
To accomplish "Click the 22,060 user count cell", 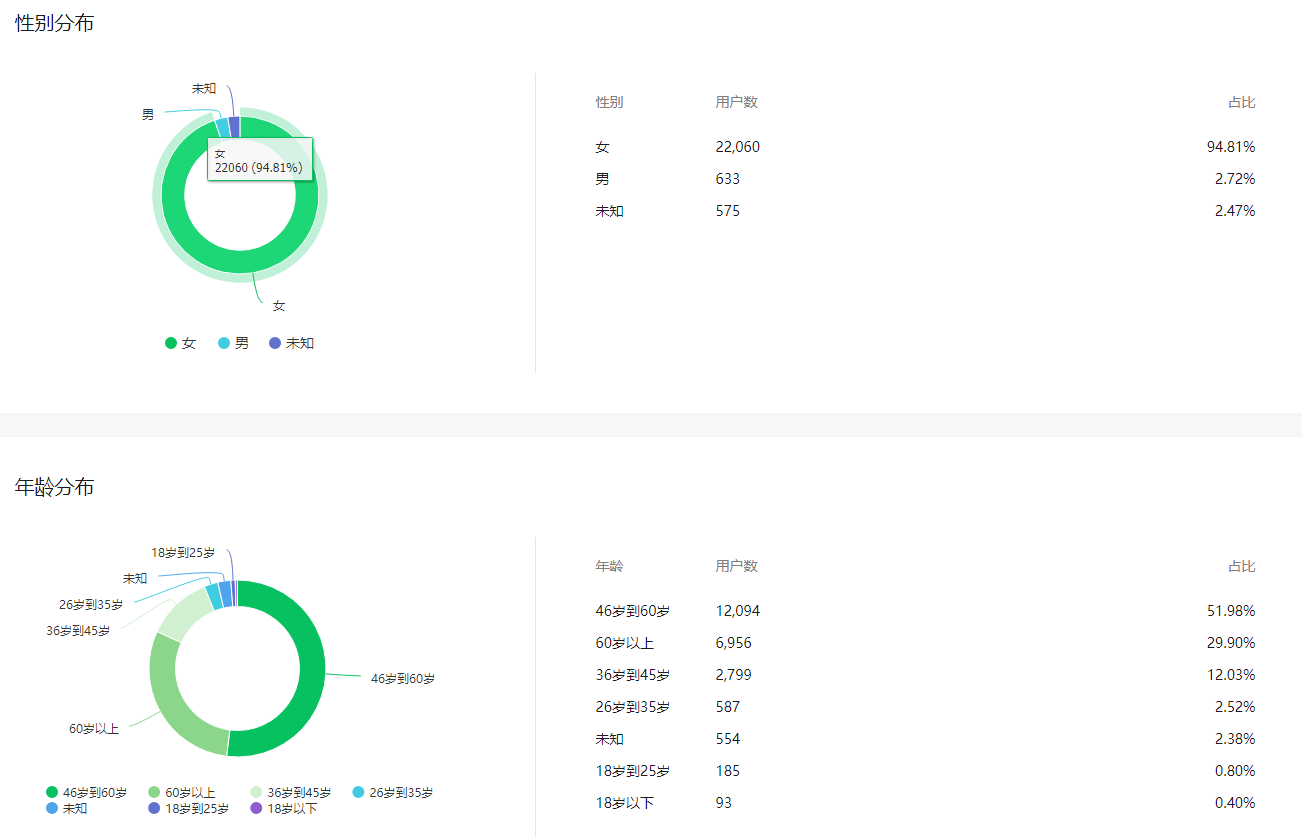I will [x=738, y=147].
